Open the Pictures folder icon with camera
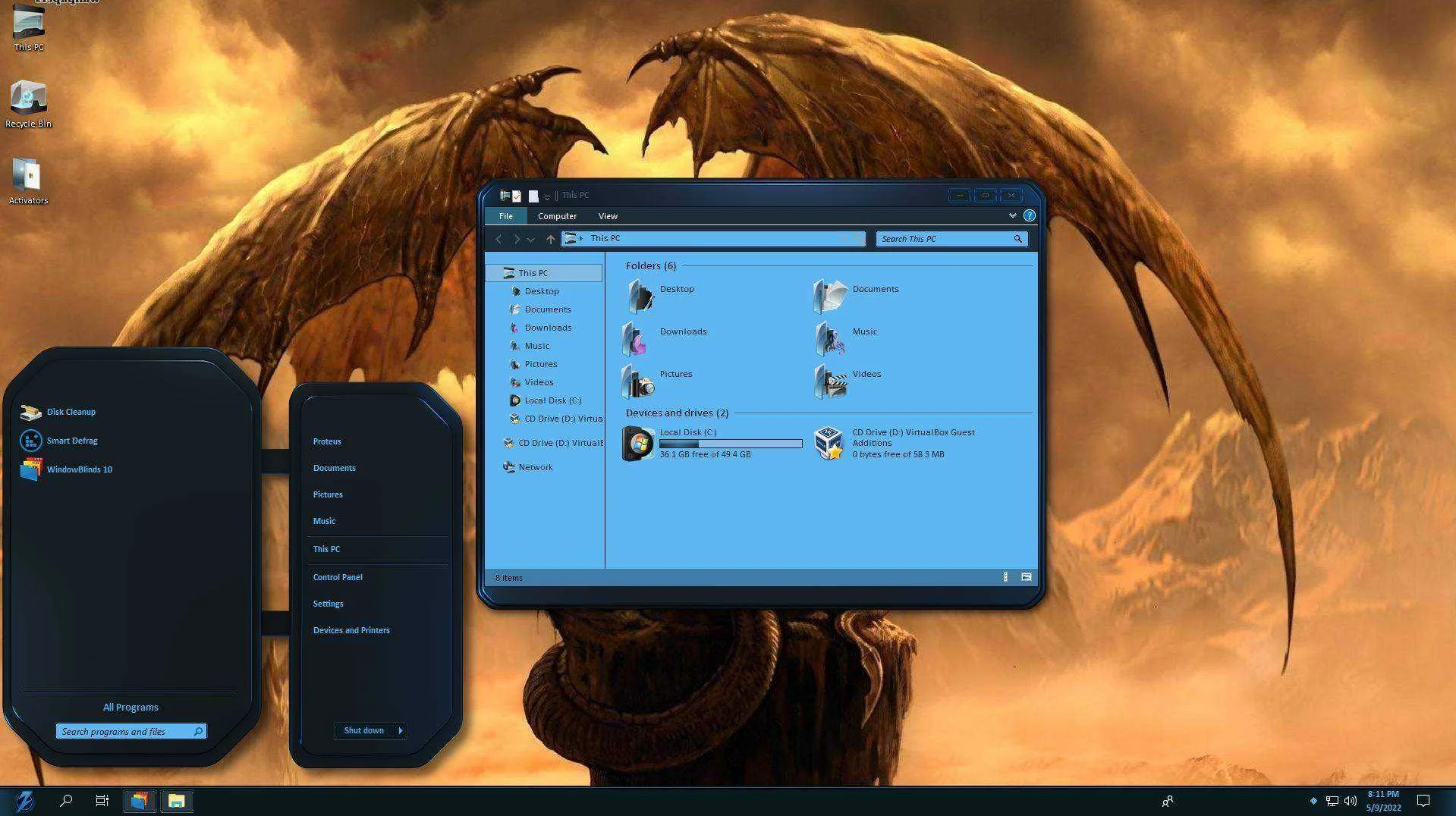This screenshot has height=816, width=1456. 638,381
